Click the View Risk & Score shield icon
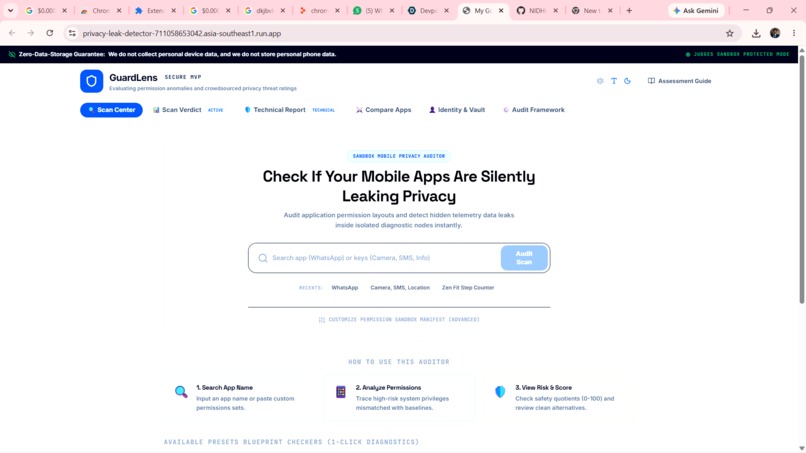This screenshot has width=806, height=453. pos(500,392)
